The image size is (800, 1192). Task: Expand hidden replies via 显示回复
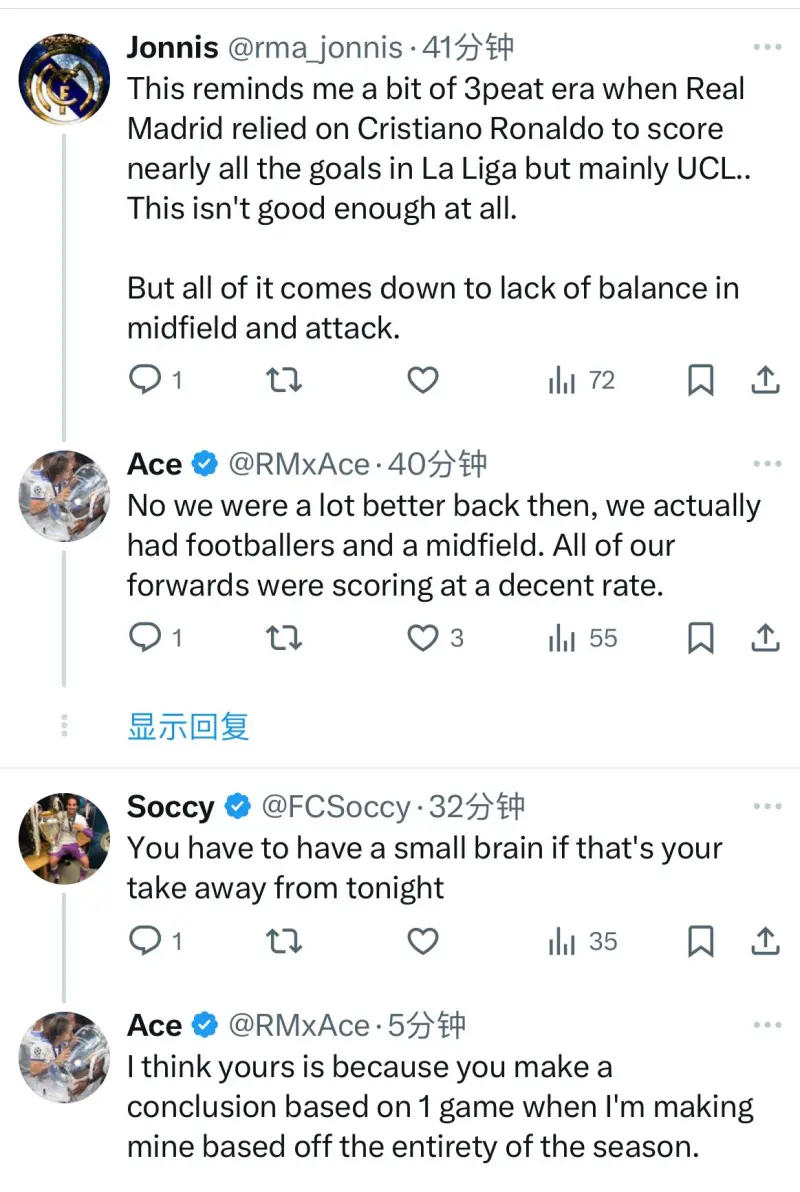[188, 726]
